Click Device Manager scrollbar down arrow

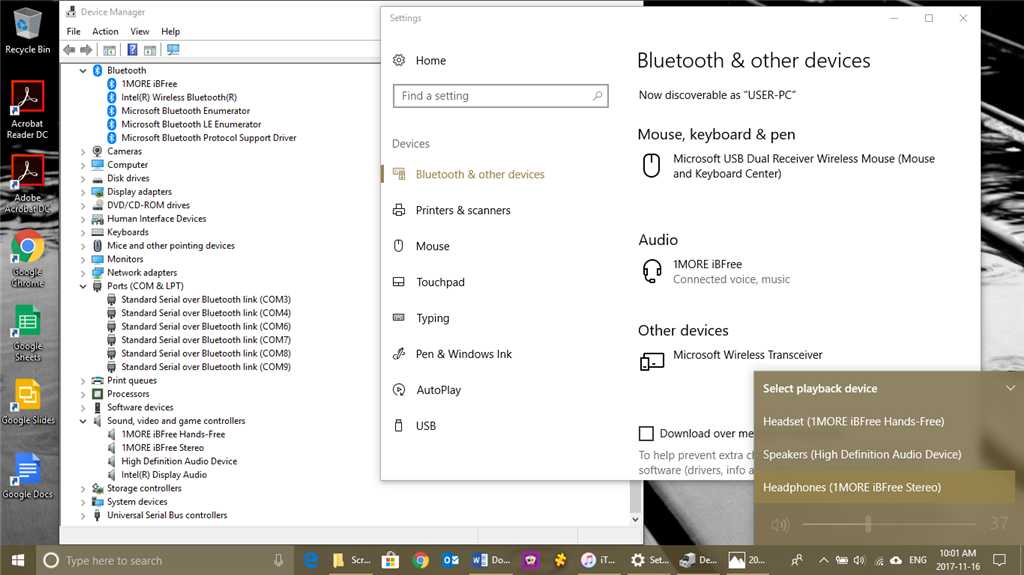click(635, 519)
